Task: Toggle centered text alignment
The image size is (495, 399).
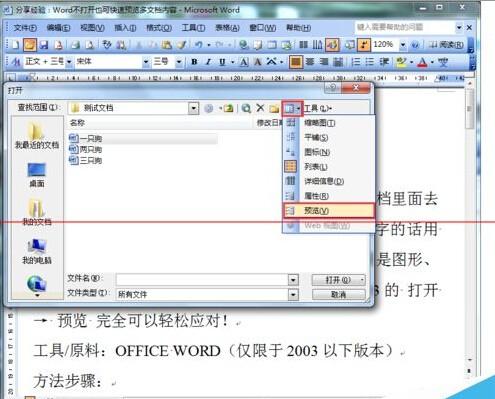Action: point(310,62)
